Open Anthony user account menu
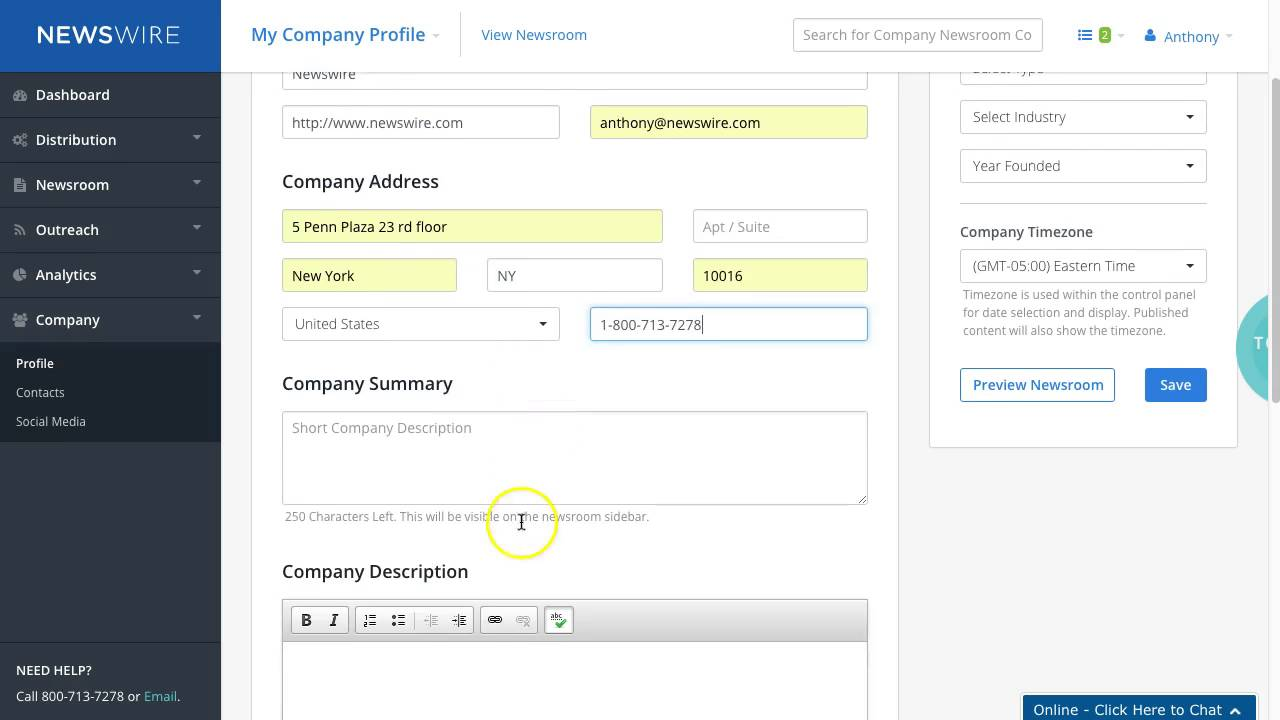 1188,36
